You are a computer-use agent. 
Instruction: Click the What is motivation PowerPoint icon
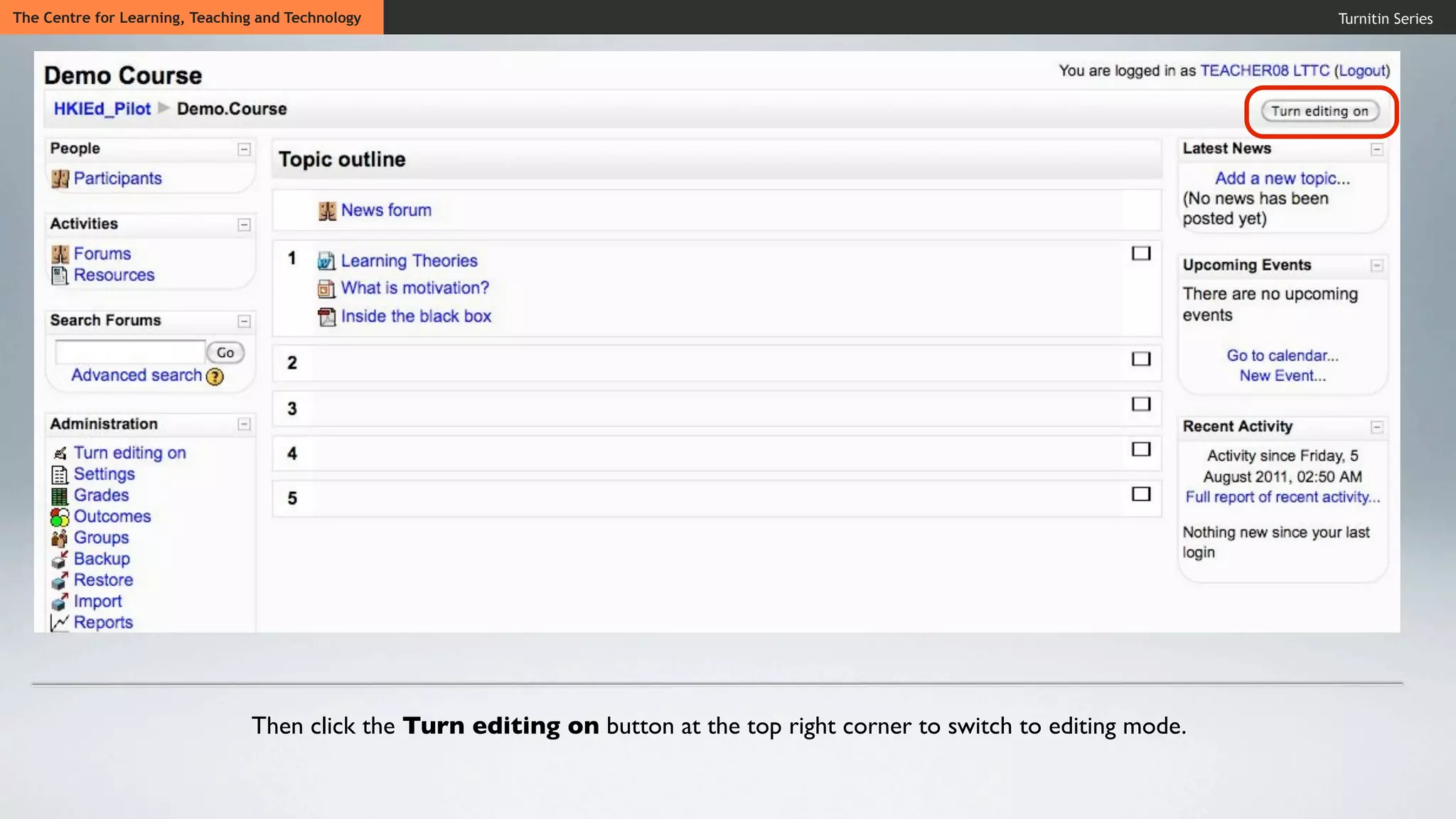[x=326, y=289]
